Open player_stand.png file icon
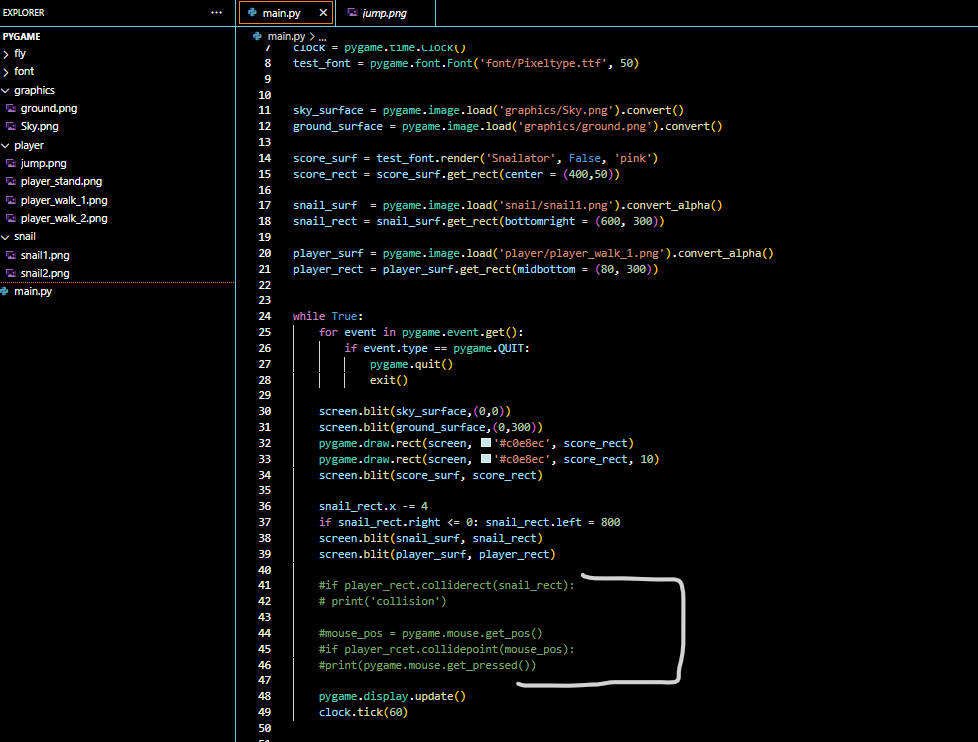 click(11, 182)
